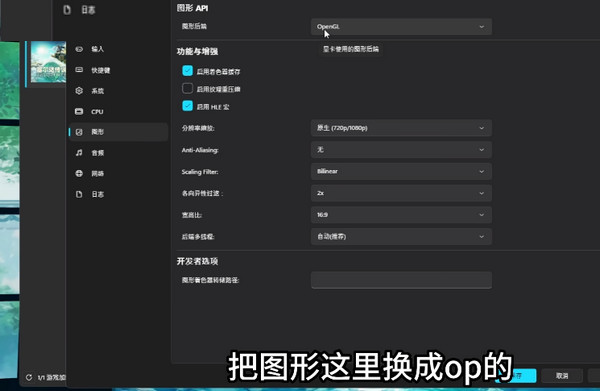Click the 开发者选项 section heading
The image size is (600, 391).
[197, 261]
